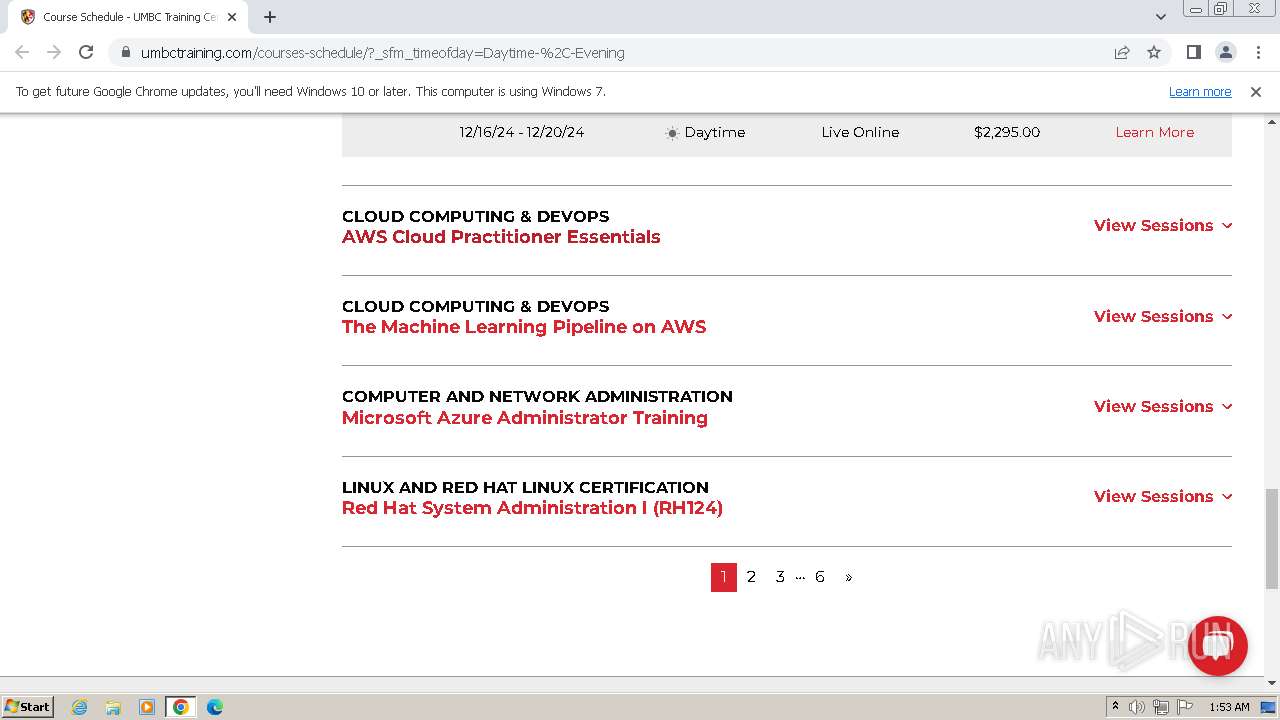Click Learn More for the 12/16/24 session
Viewport: 1280px width, 720px height.
(x=1155, y=132)
